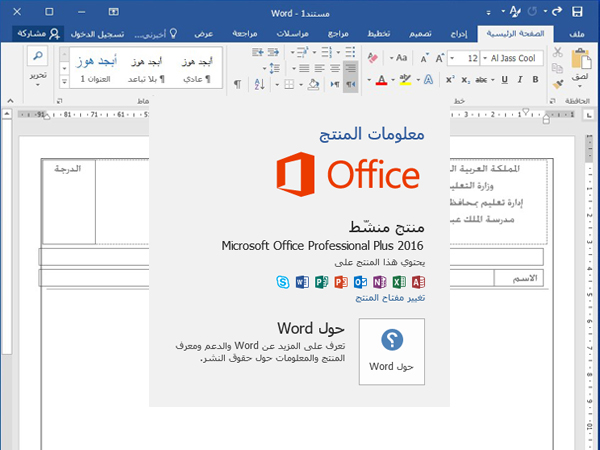Click the Save icon in title bar
This screenshot has width=600, height=450.
577,12
